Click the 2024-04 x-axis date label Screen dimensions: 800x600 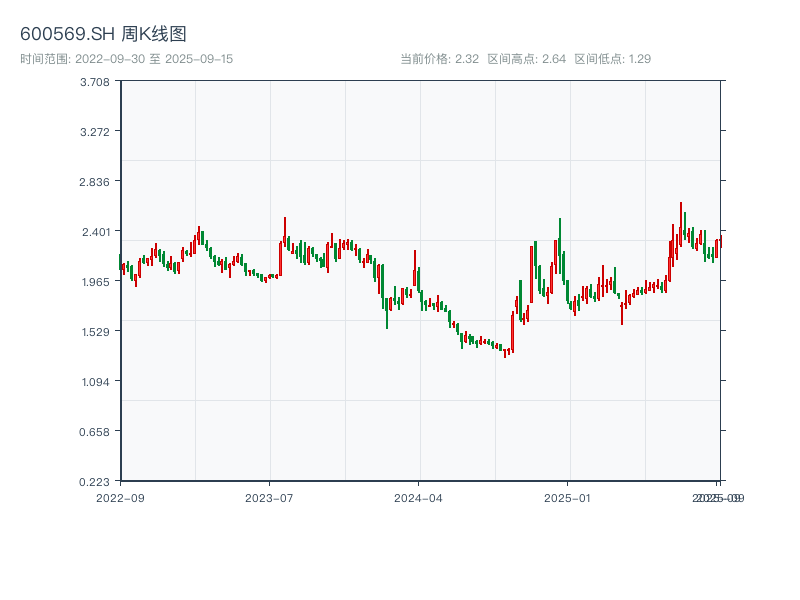pyautogui.click(x=419, y=497)
